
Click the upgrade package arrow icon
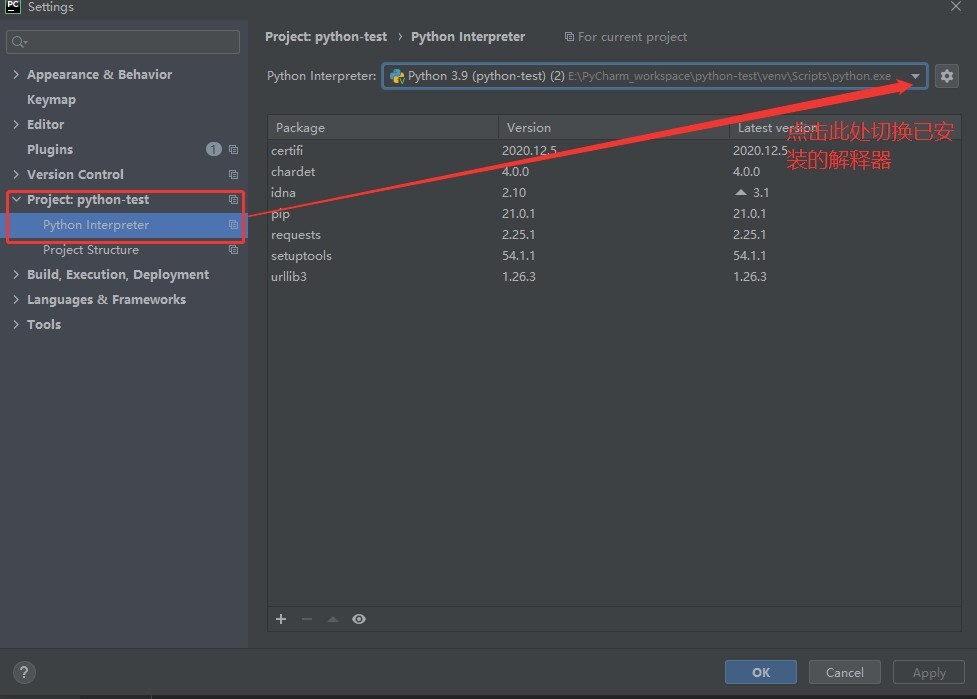[x=333, y=619]
